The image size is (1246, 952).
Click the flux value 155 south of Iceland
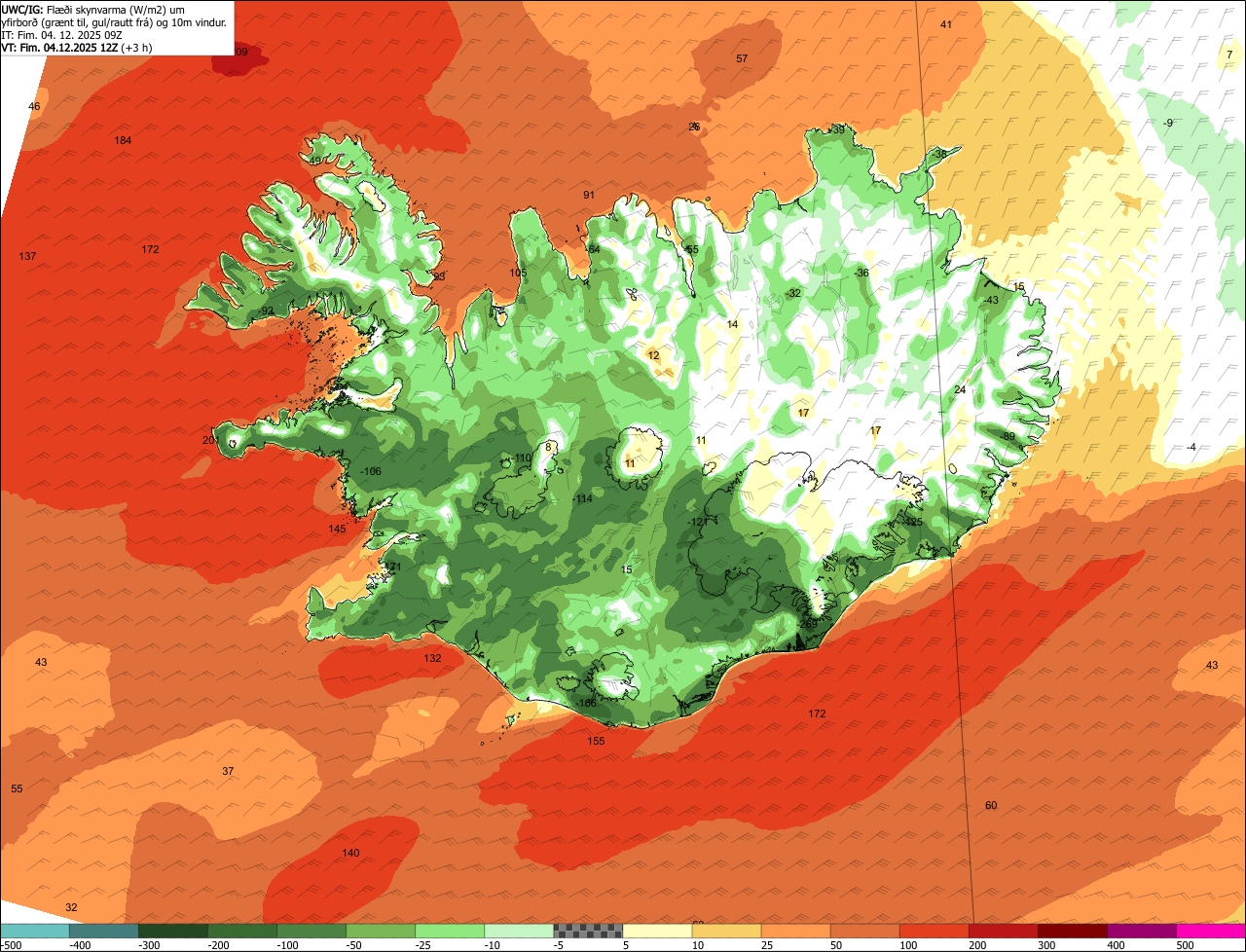tap(596, 741)
